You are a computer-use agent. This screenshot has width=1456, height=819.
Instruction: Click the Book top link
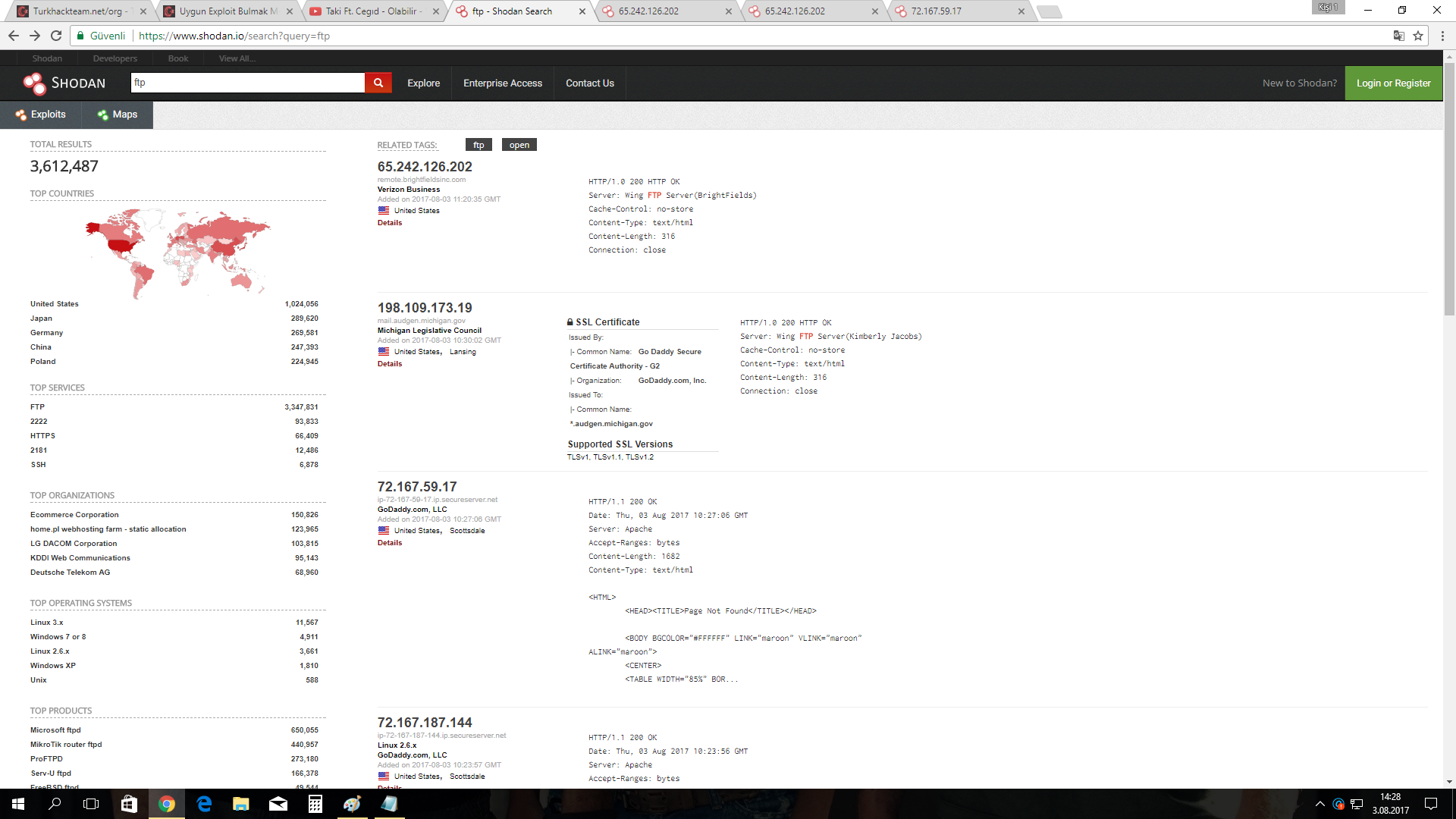click(178, 58)
